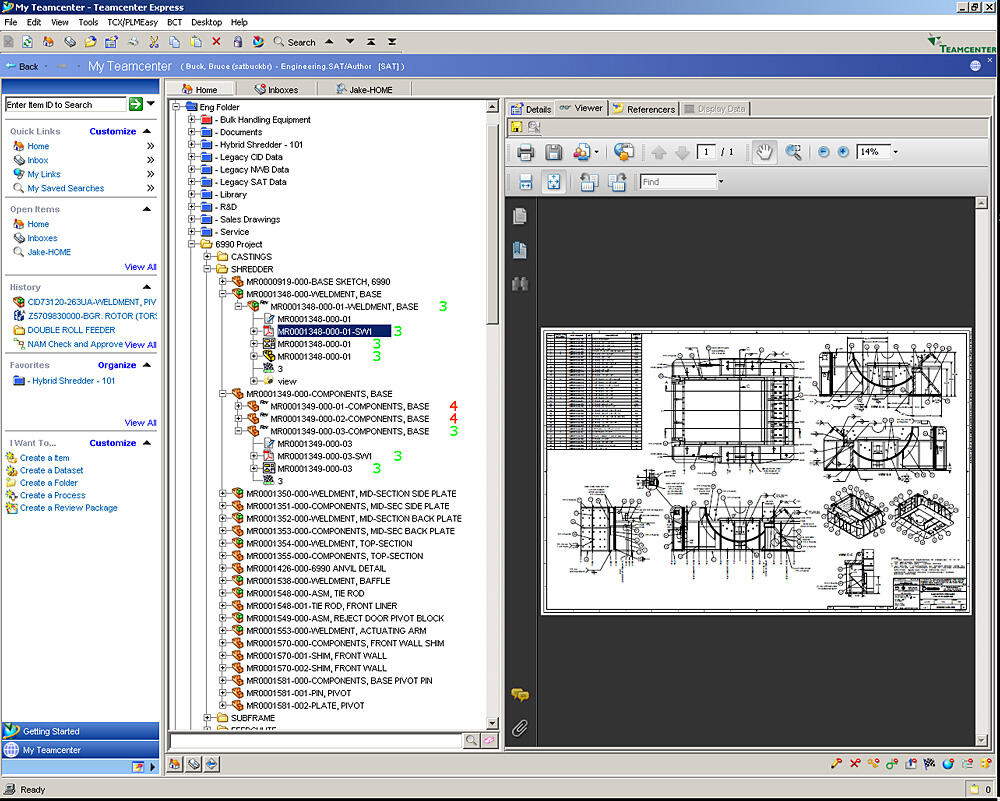1000x801 pixels.
Task: Collapse the 6990 Project folder
Action: [192, 244]
